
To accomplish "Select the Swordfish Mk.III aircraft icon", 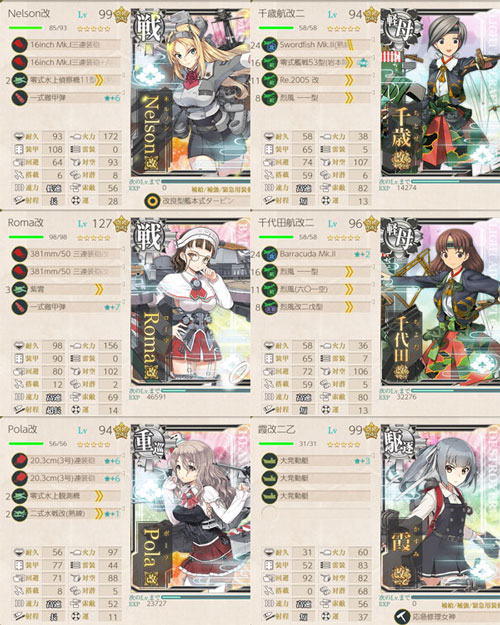I will (x=270, y=45).
